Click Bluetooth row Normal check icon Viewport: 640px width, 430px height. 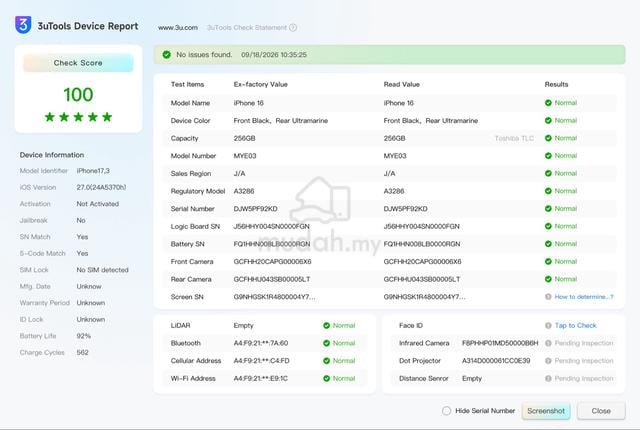tap(326, 343)
